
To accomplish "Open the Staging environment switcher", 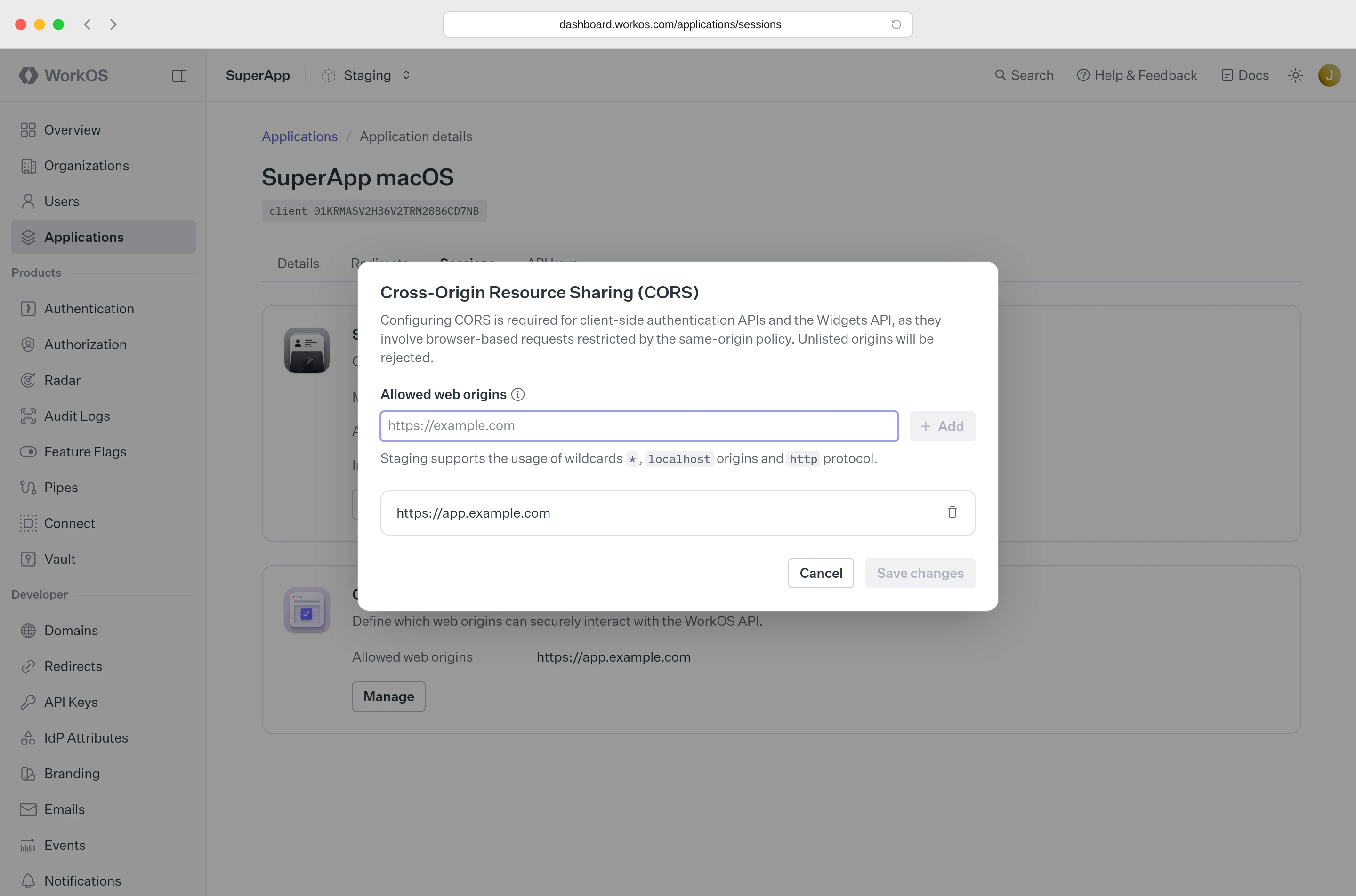I will 366,75.
